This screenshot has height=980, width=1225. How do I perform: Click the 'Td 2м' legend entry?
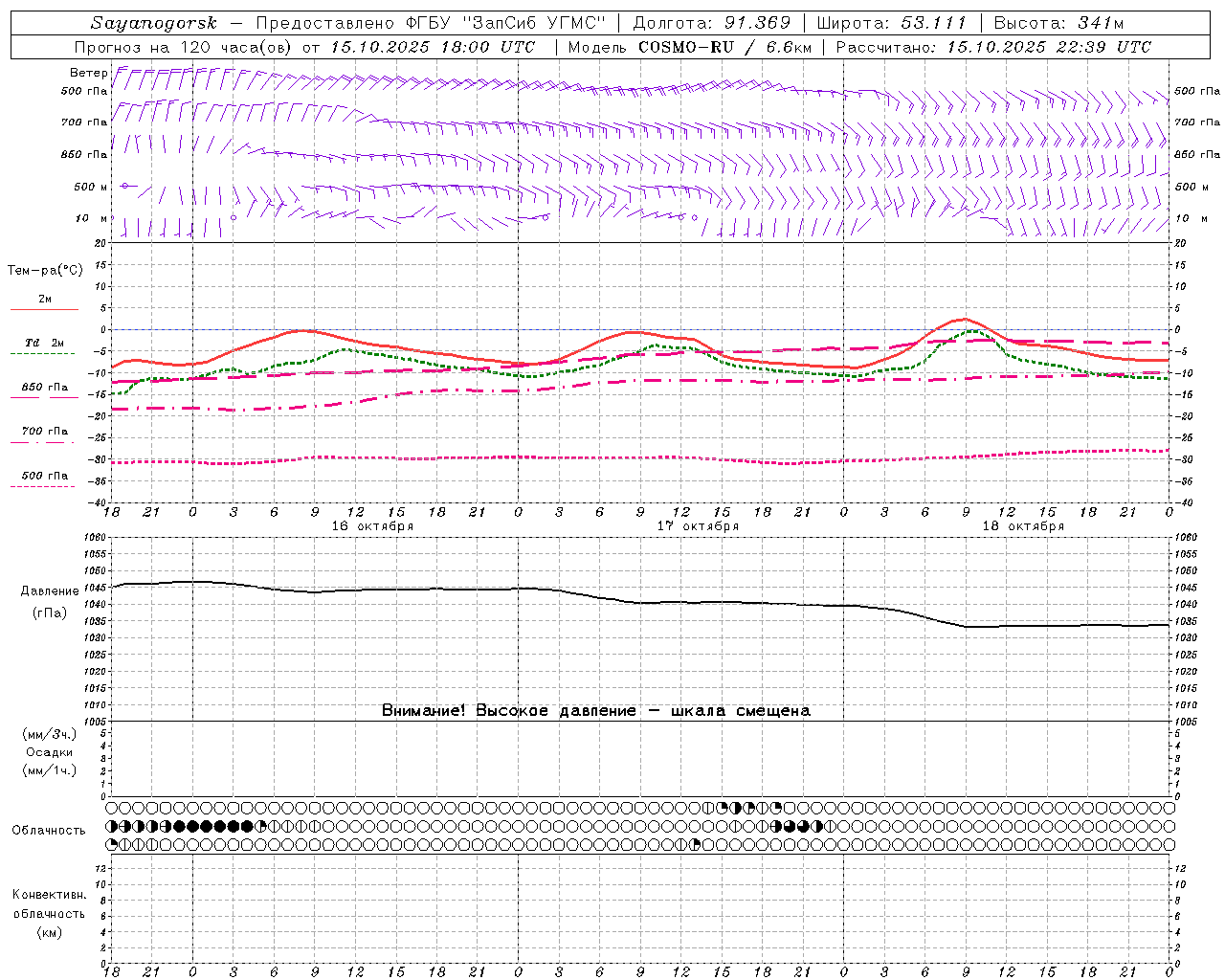click(x=44, y=343)
